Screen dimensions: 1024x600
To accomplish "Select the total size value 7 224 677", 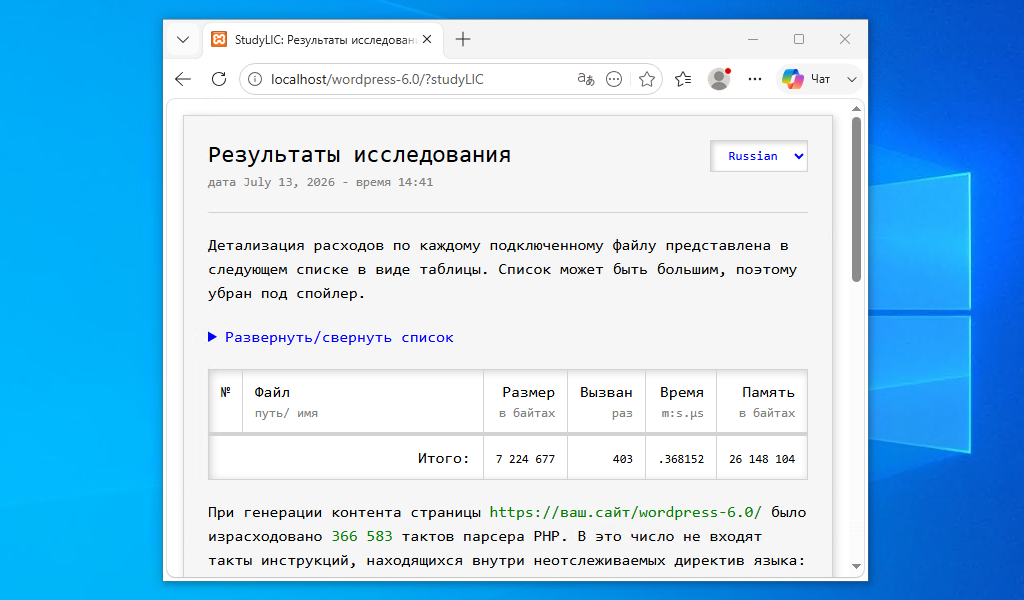I will [525, 459].
